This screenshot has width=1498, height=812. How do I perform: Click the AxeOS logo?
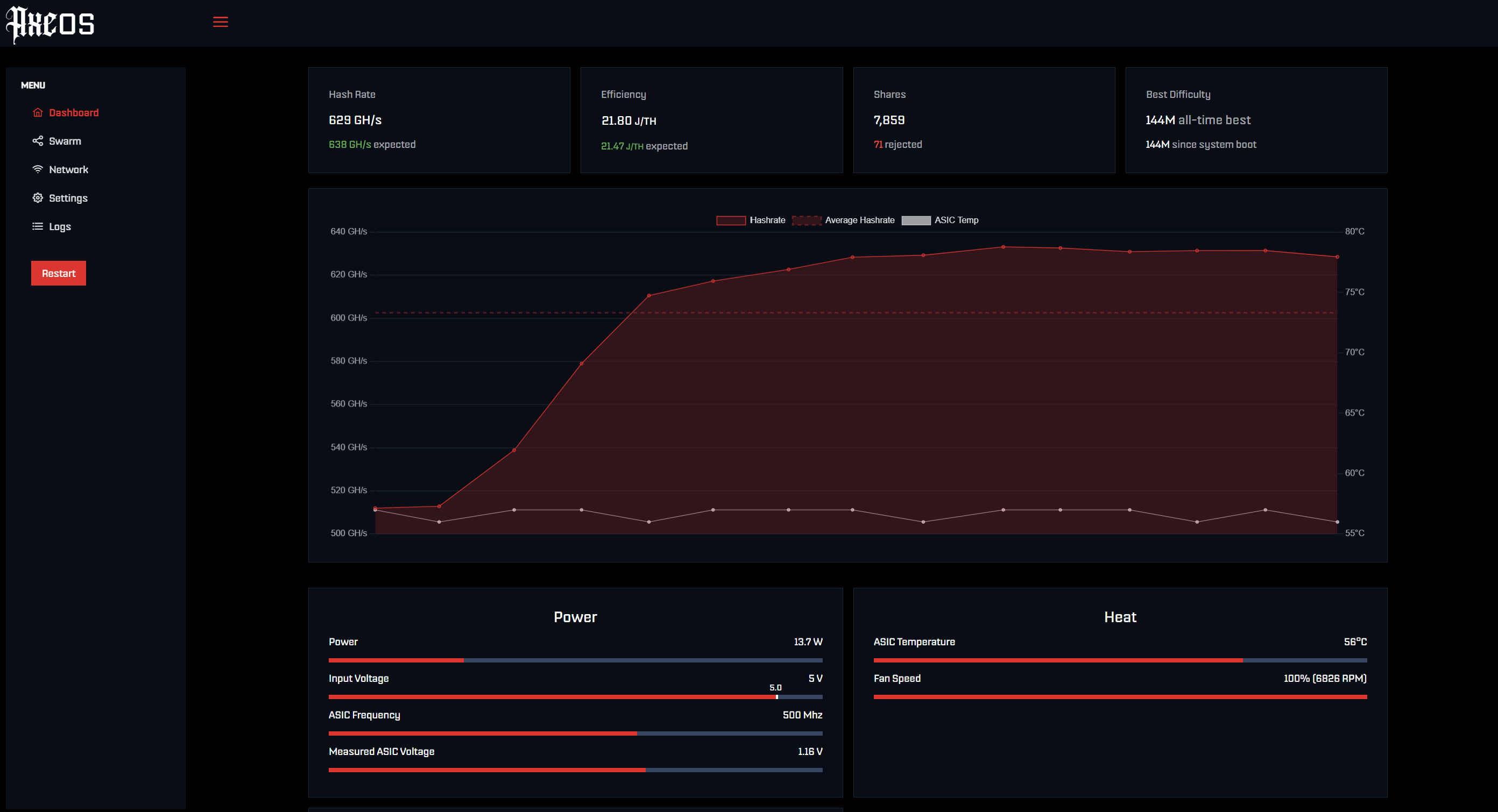click(x=51, y=24)
